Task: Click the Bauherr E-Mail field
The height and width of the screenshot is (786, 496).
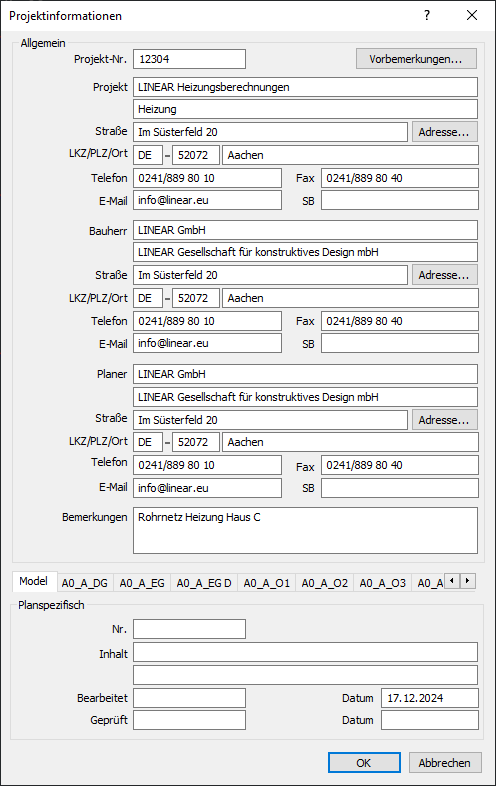Action: click(207, 343)
